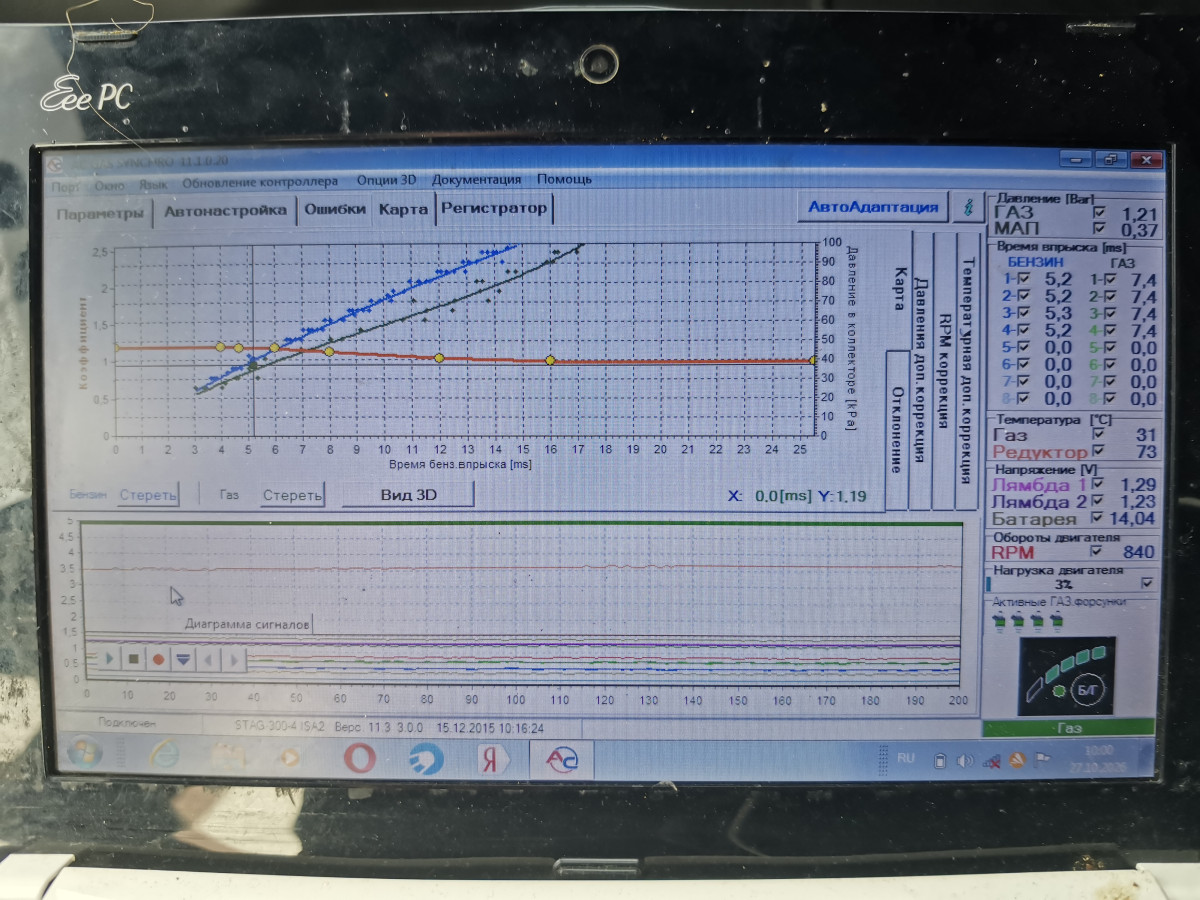The image size is (1200, 900).
Task: Click the Вид 3D button
Action: [x=408, y=494]
